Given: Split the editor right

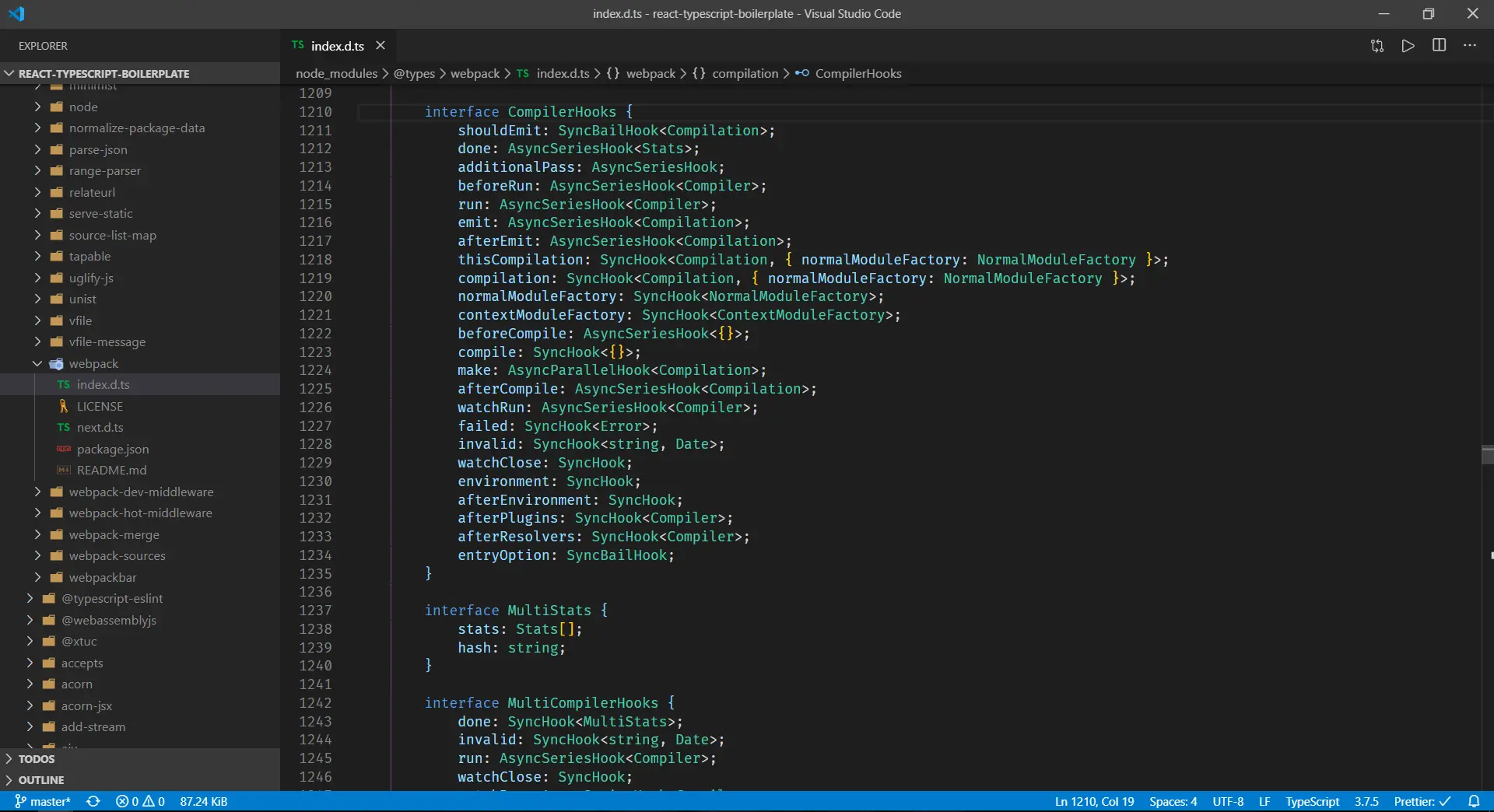Looking at the screenshot, I should point(1440,46).
